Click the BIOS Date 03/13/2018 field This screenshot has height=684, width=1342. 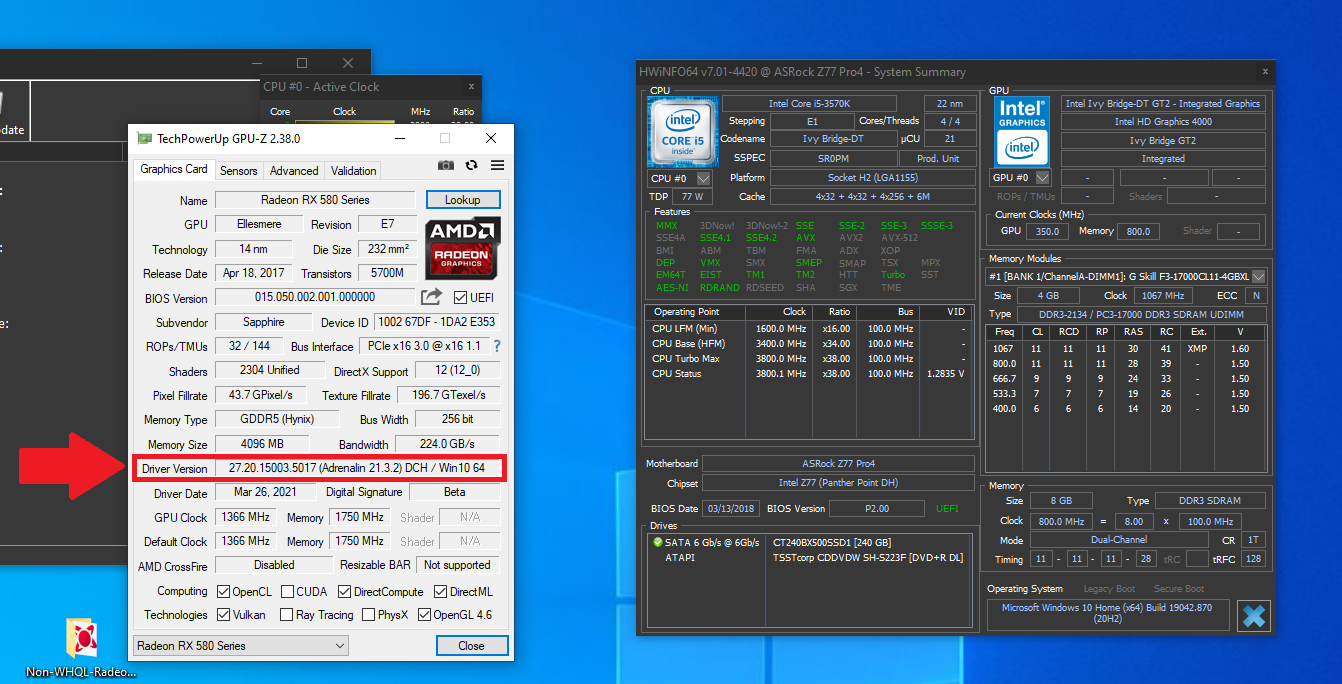click(x=730, y=509)
